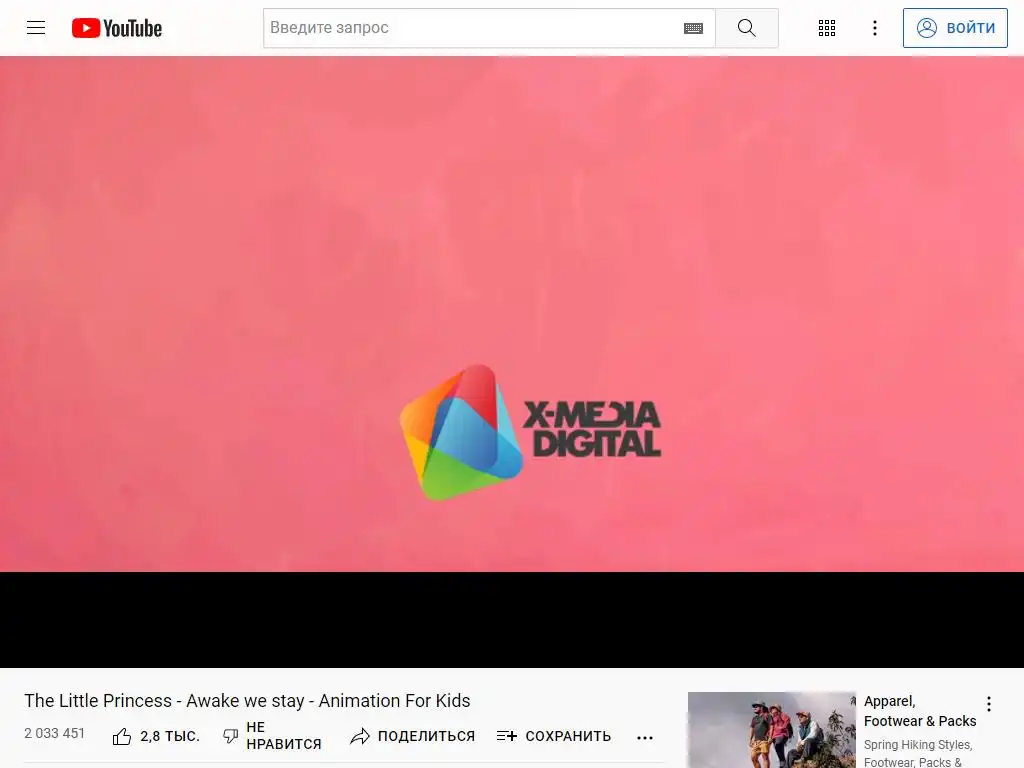Open the on-screen keyboard icon

click(x=694, y=28)
